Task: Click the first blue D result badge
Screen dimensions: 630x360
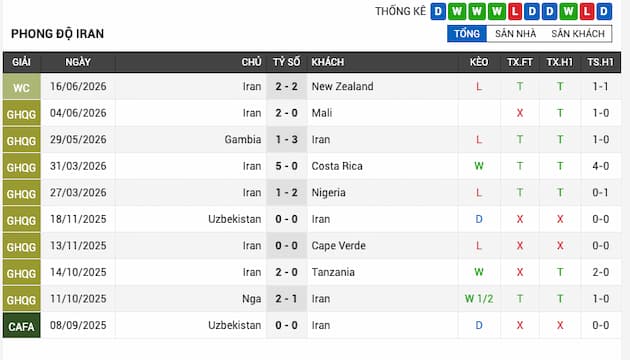Action: pos(438,12)
